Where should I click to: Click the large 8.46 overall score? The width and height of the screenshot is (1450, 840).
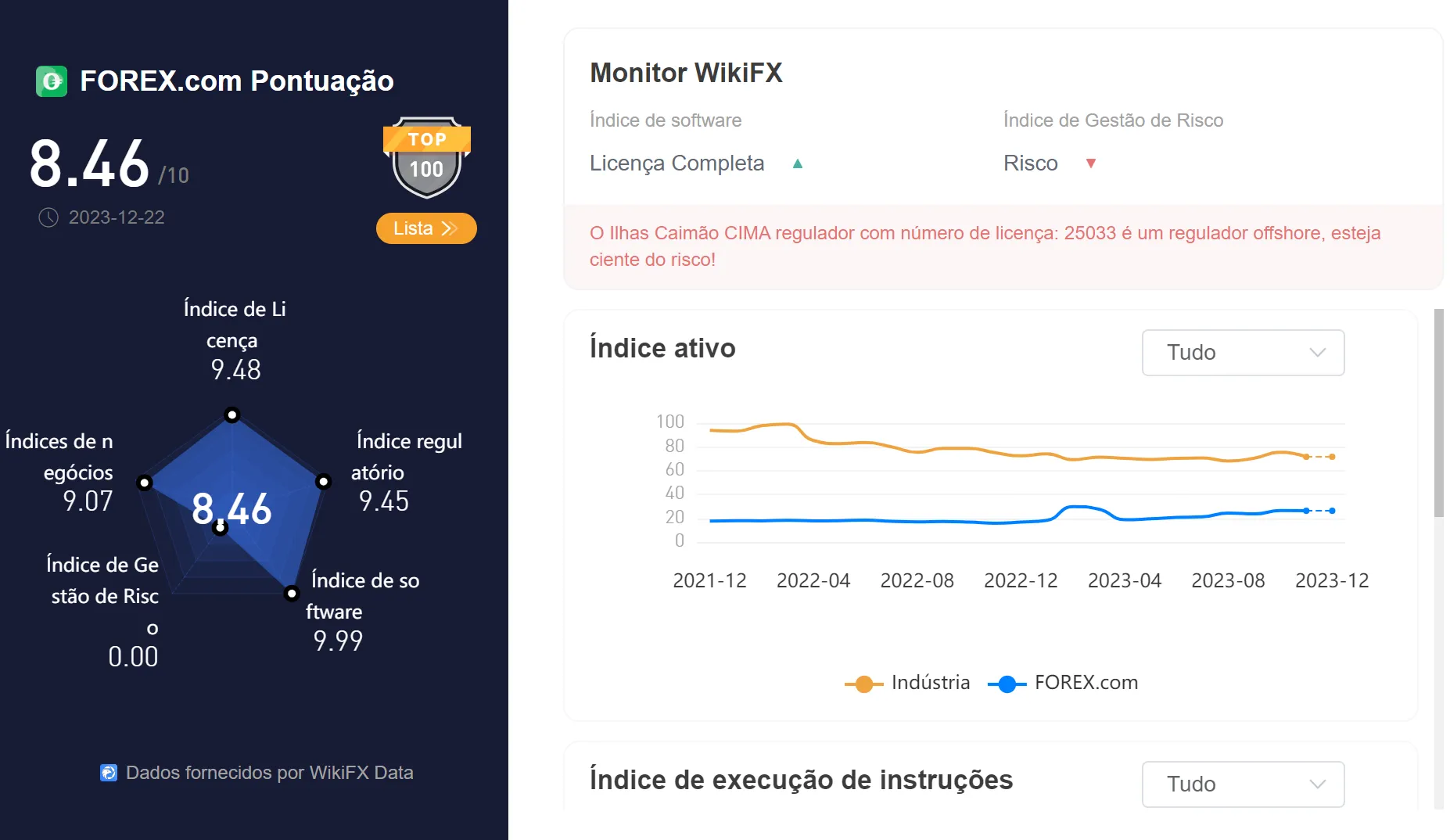[89, 164]
